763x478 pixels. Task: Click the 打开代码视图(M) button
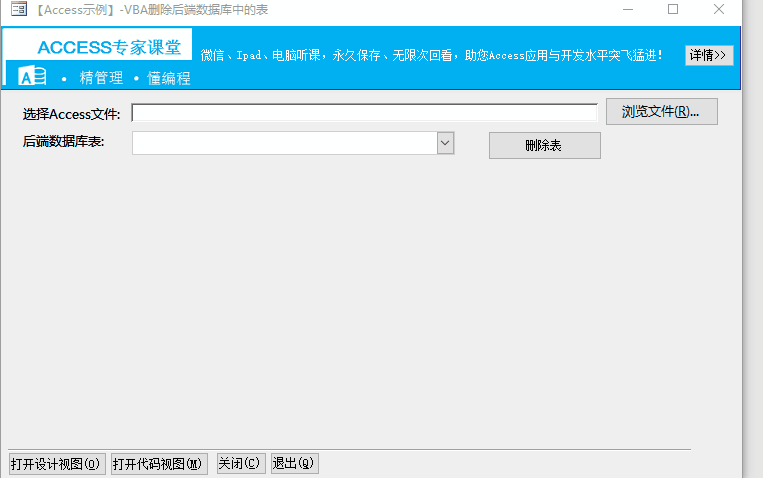159,463
